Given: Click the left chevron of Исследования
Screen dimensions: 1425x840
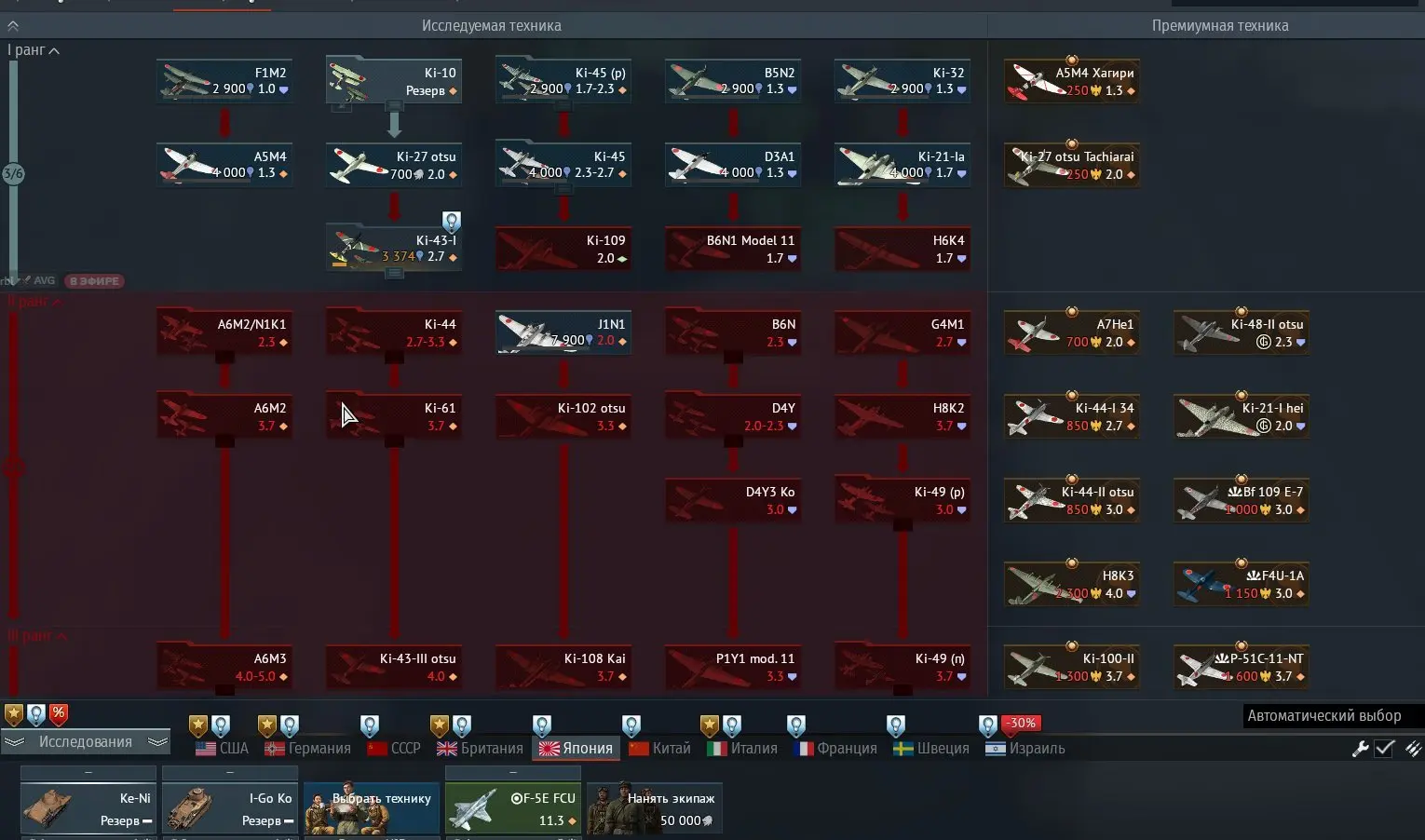Looking at the screenshot, I should [x=14, y=742].
